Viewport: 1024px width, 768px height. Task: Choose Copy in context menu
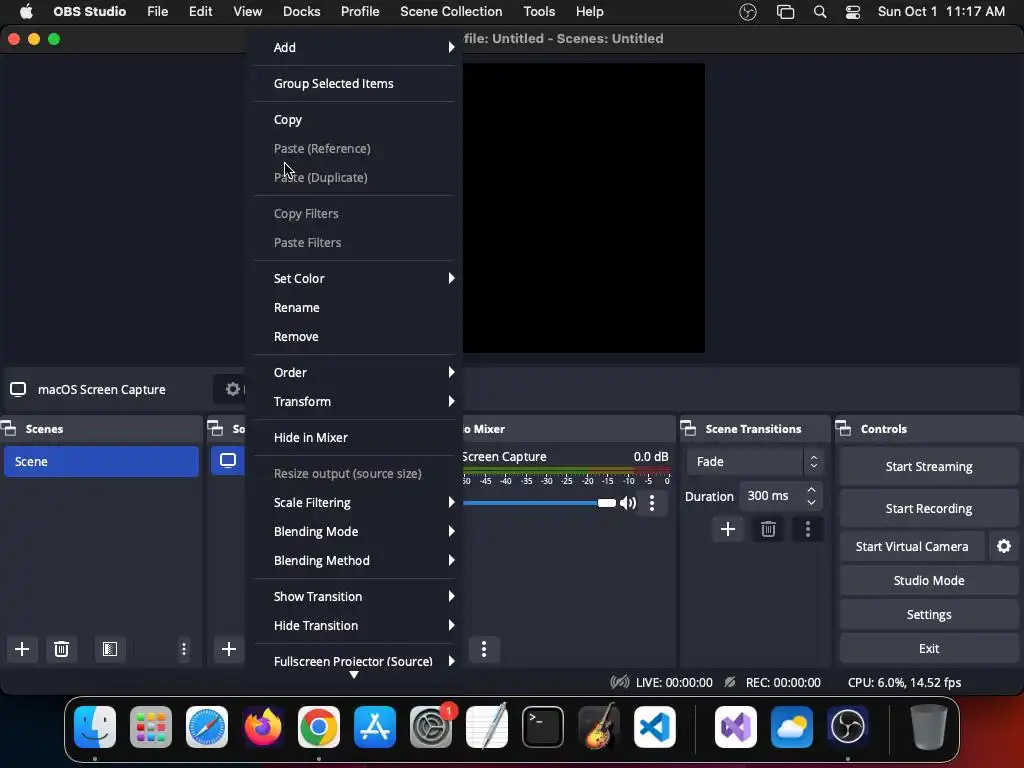point(354,120)
